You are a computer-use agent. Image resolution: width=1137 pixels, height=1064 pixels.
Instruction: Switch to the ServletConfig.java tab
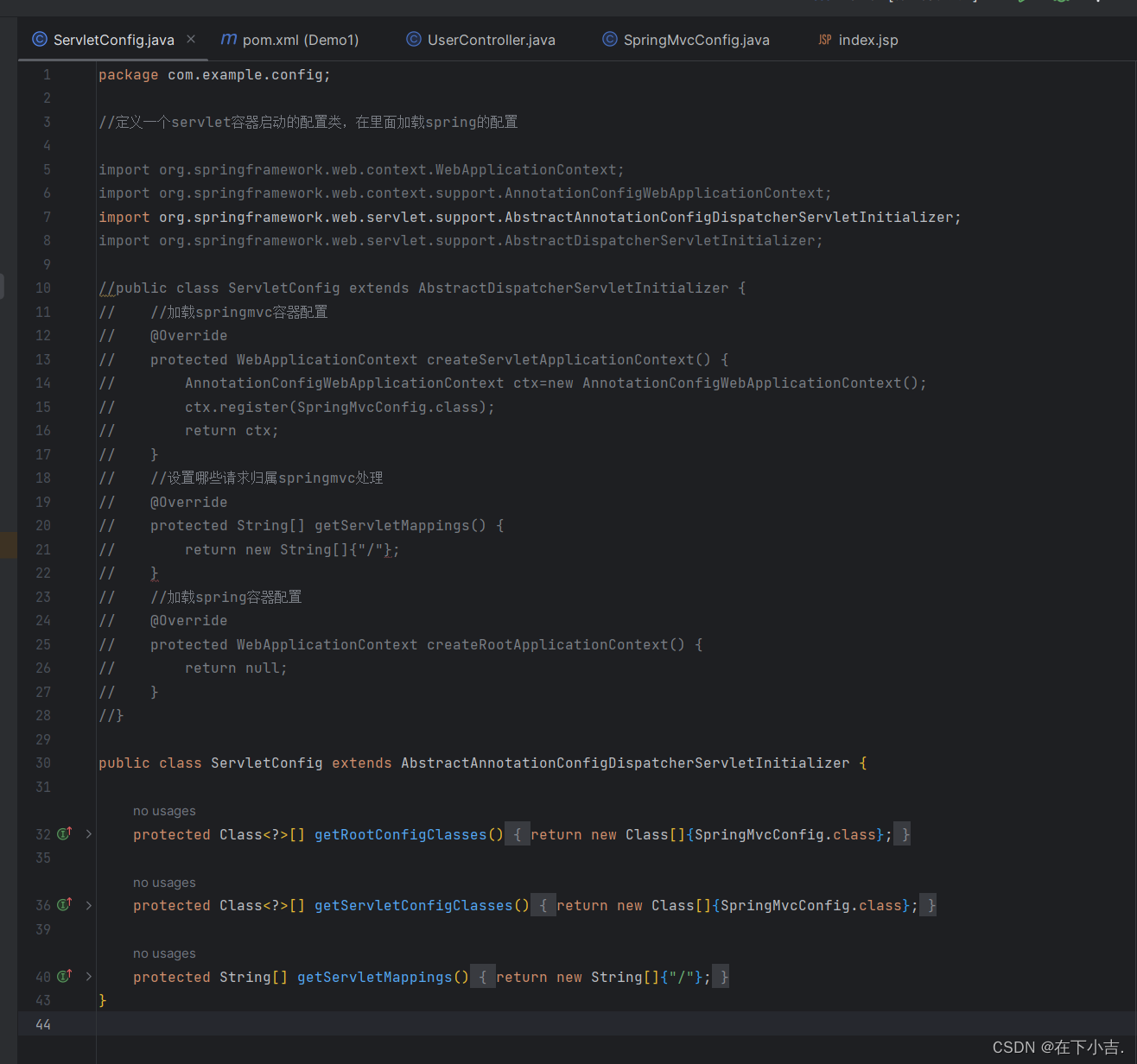[113, 40]
